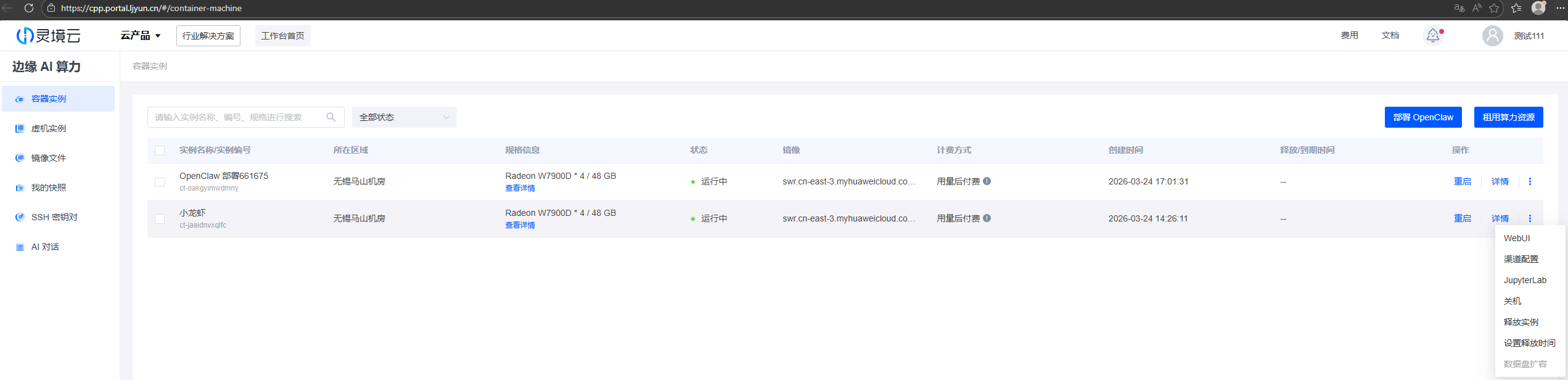Click the user avatar icon
Image resolution: width=1568 pixels, height=380 pixels.
pyautogui.click(x=1492, y=36)
